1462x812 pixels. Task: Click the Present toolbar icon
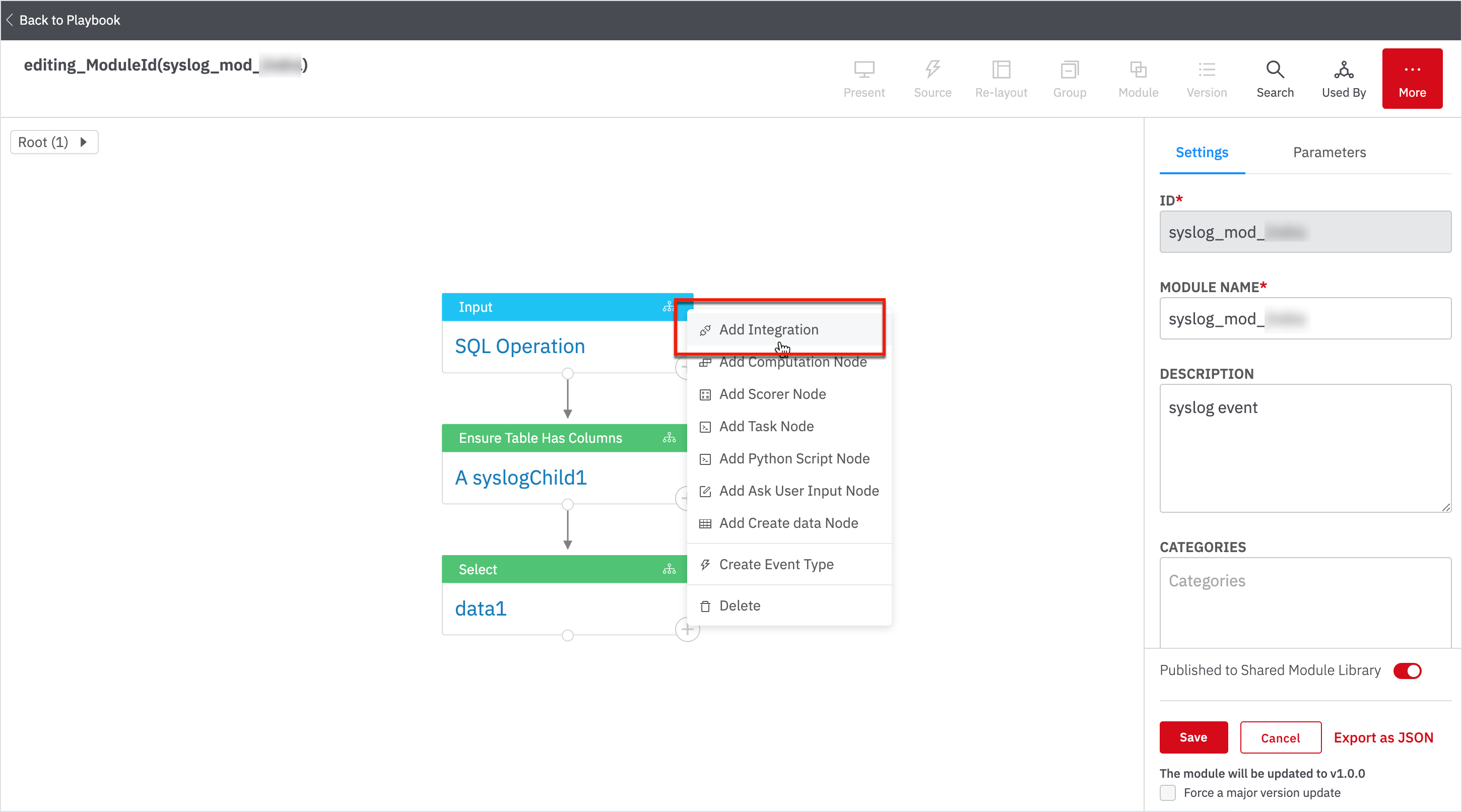[863, 70]
